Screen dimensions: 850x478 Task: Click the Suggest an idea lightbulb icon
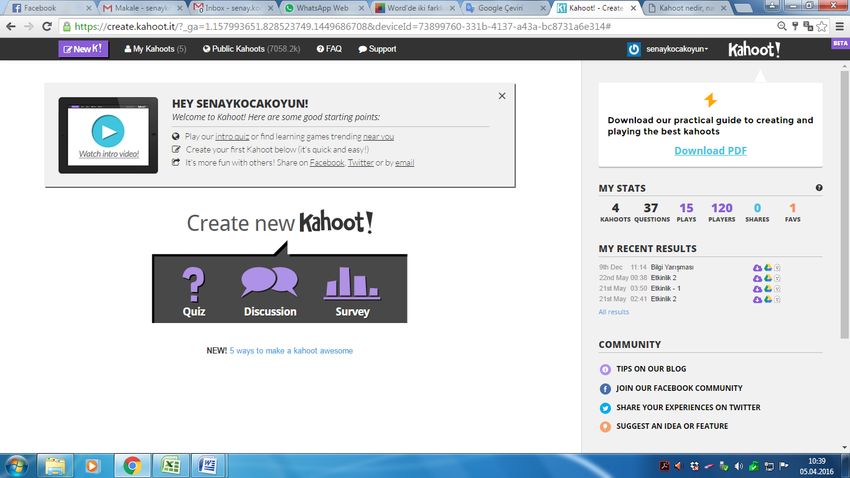pyautogui.click(x=605, y=427)
